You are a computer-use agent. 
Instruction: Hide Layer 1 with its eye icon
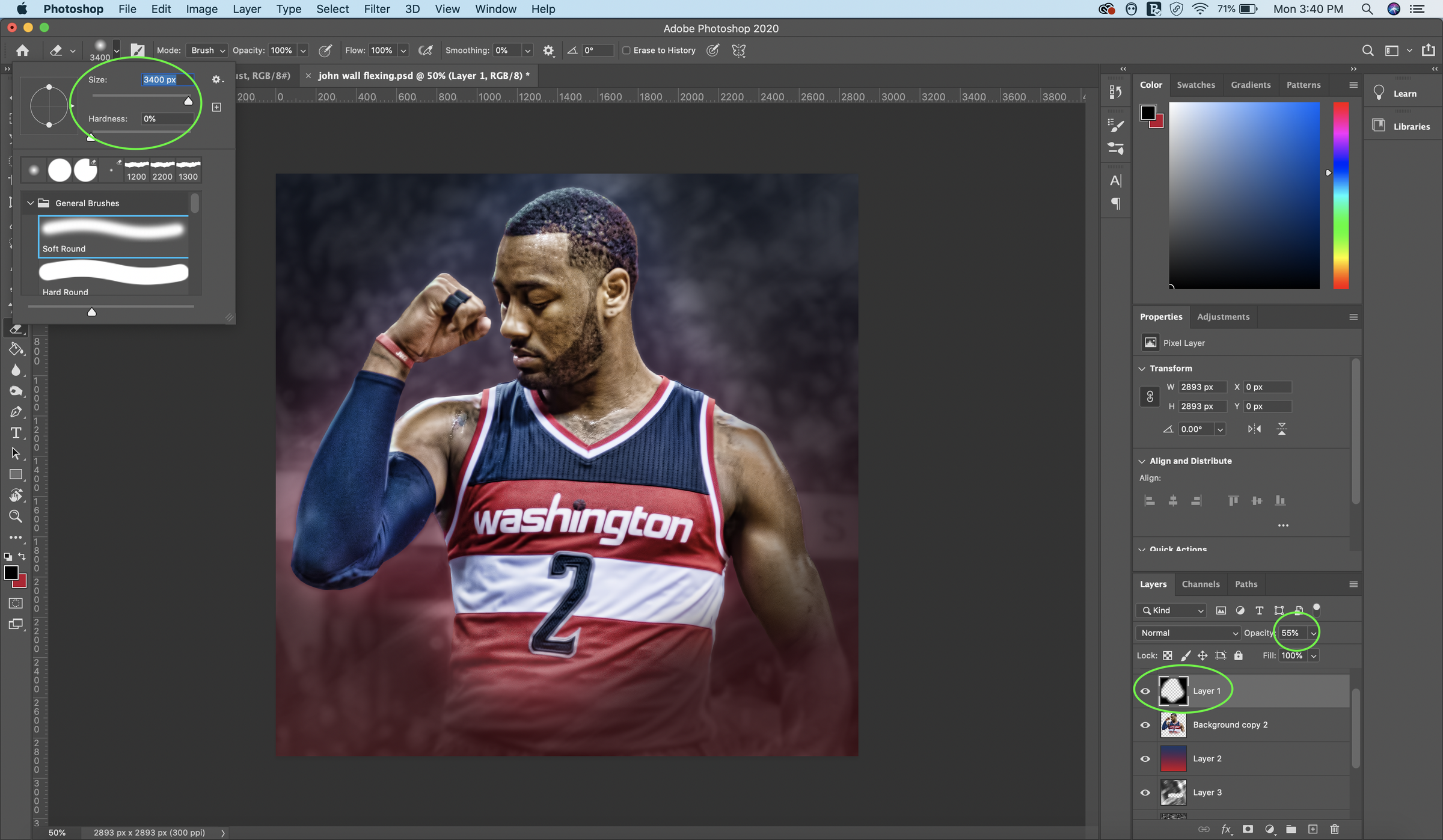(x=1145, y=691)
